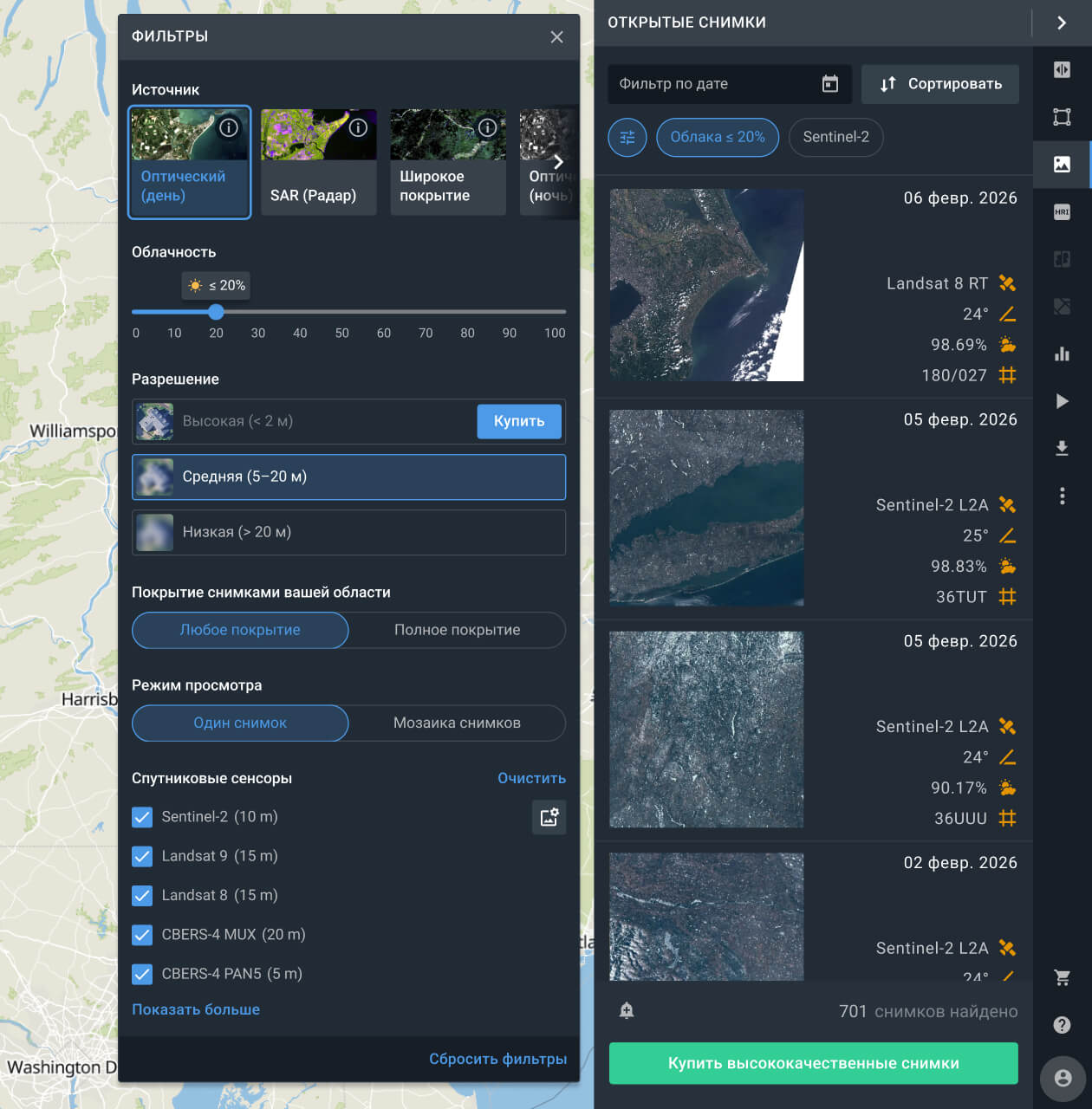Open the Landsat 8 RT image thumbnail

(706, 285)
